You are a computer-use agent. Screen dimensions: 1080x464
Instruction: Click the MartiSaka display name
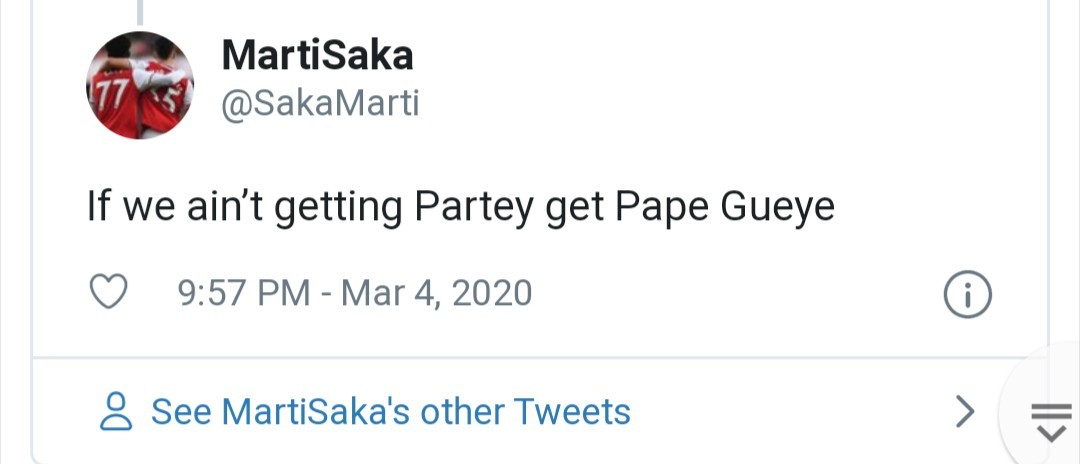(x=317, y=56)
